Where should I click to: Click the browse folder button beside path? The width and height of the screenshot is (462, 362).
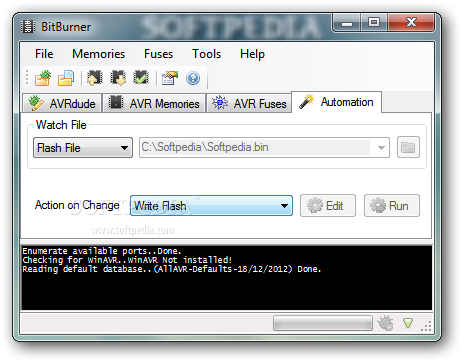pyautogui.click(x=408, y=147)
